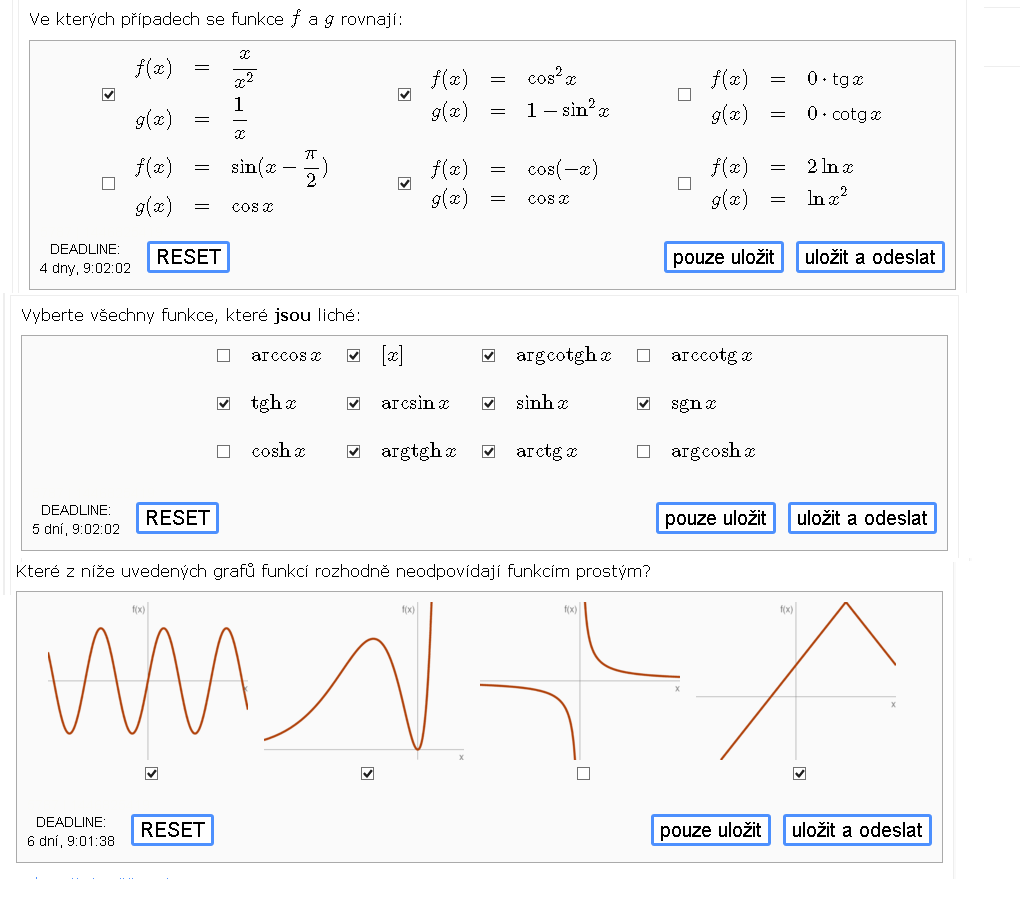Viewport: 1020px width, 897px height.
Task: Enable the 2 ln x versus ln x² checkbox
Action: (x=684, y=183)
